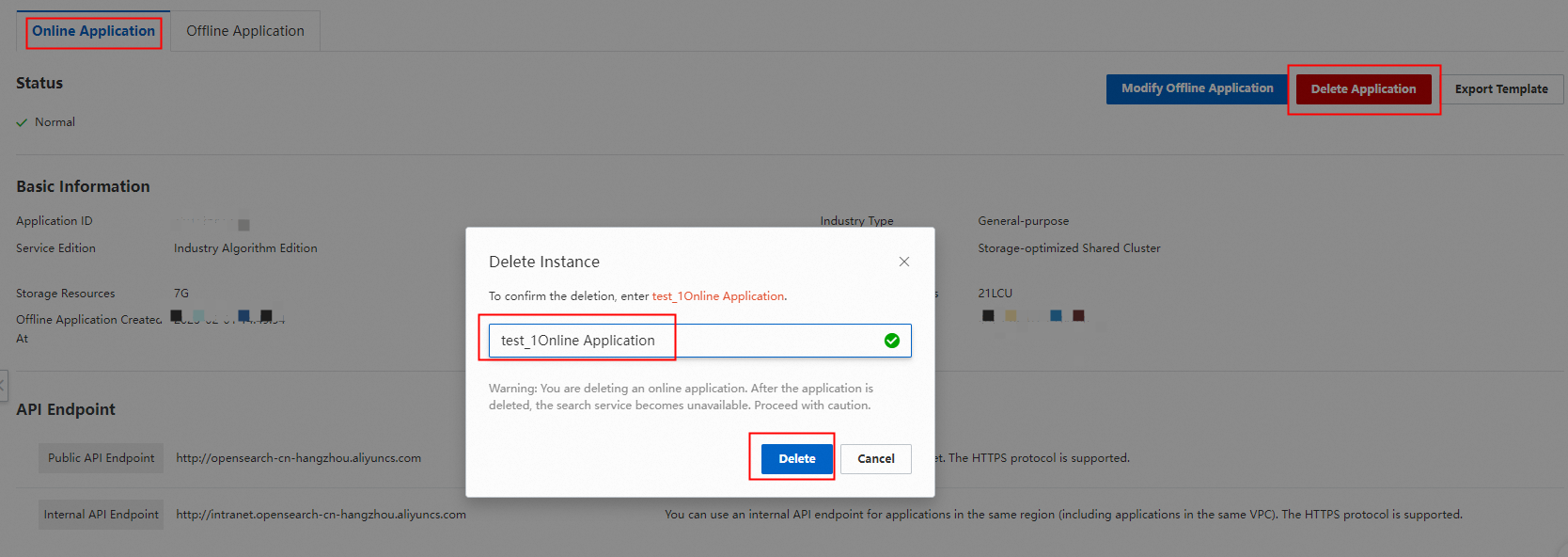Focus the deletion confirmation name input field
The height and width of the screenshot is (557, 1568).
[699, 341]
